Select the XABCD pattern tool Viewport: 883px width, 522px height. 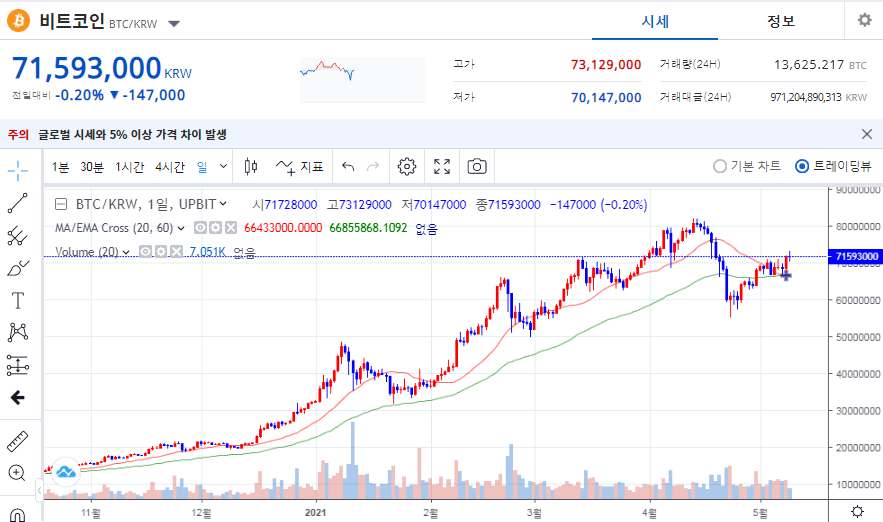(x=17, y=332)
